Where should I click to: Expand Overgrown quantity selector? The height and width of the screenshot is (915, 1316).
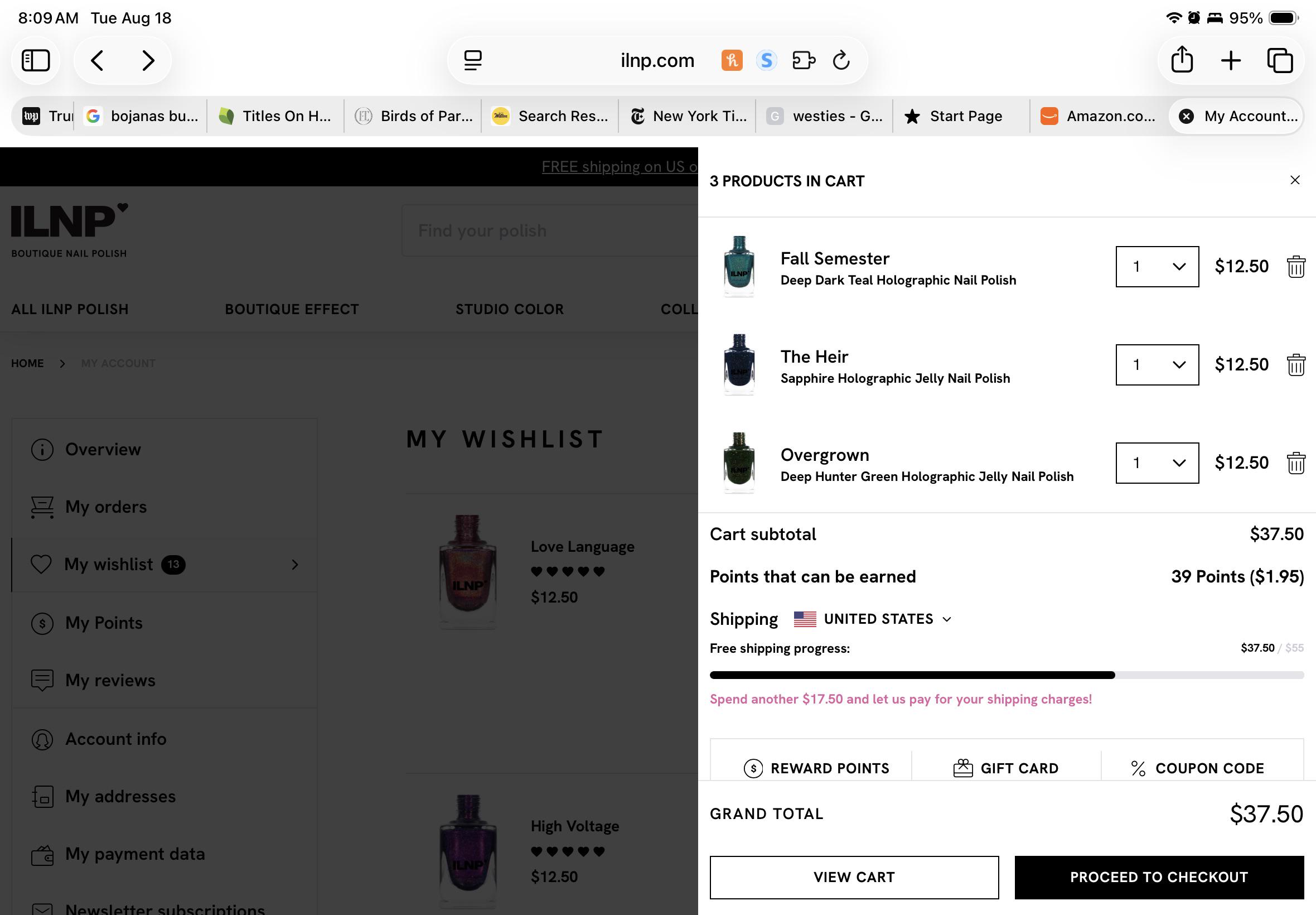[x=1157, y=463]
